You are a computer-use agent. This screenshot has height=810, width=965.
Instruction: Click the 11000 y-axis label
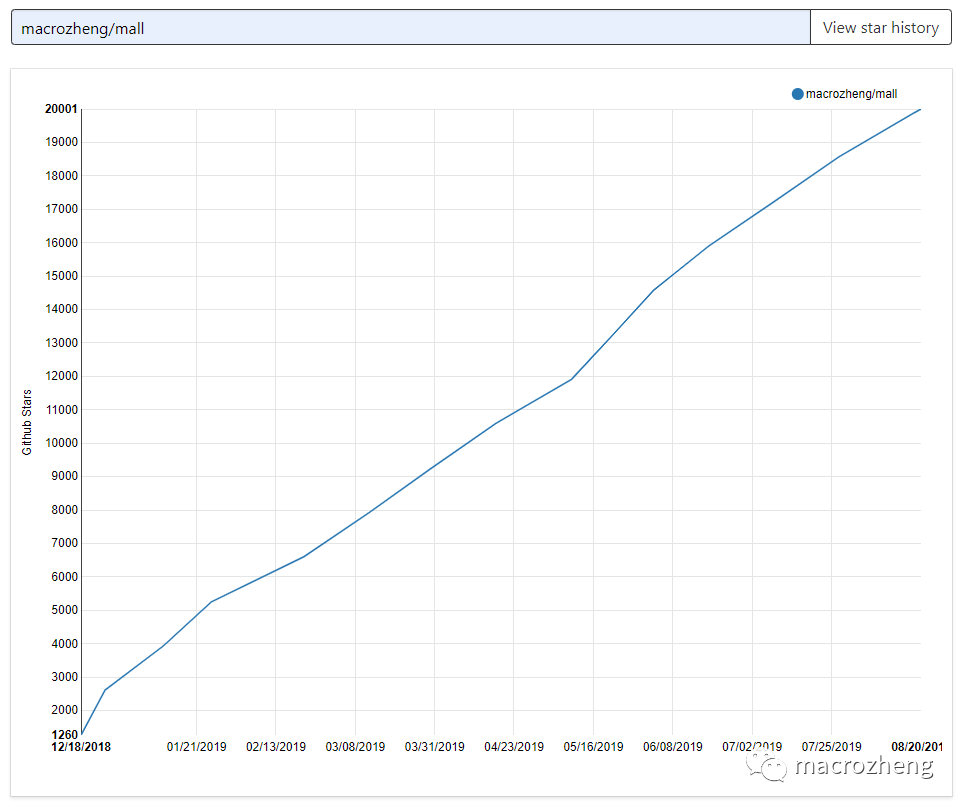pyautogui.click(x=62, y=409)
